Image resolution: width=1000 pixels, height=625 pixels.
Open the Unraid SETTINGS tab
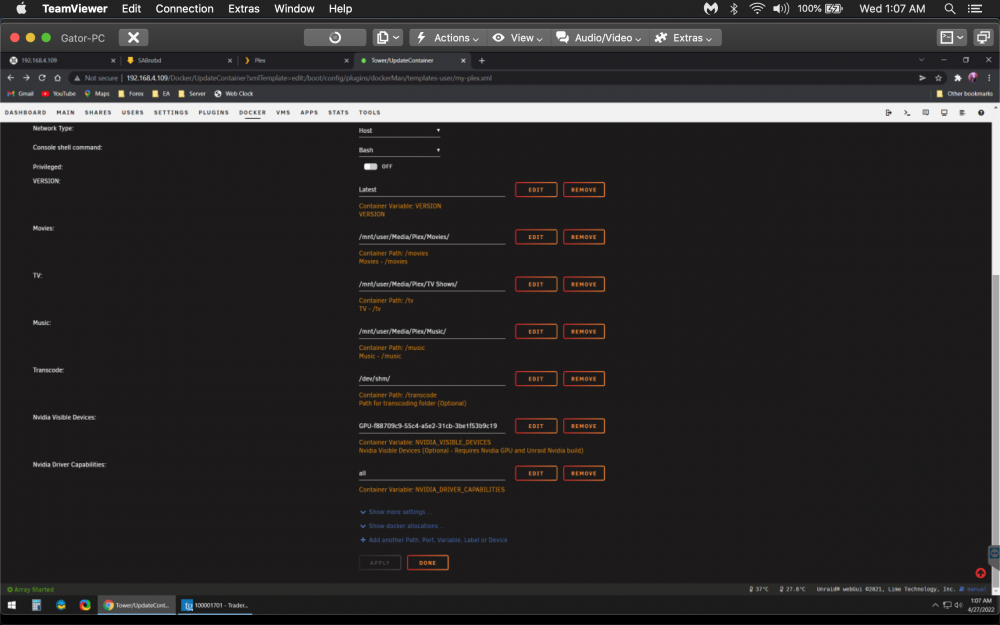171,112
